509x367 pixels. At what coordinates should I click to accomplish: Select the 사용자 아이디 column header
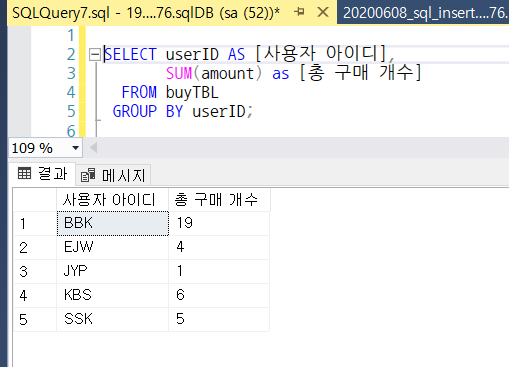(113, 200)
